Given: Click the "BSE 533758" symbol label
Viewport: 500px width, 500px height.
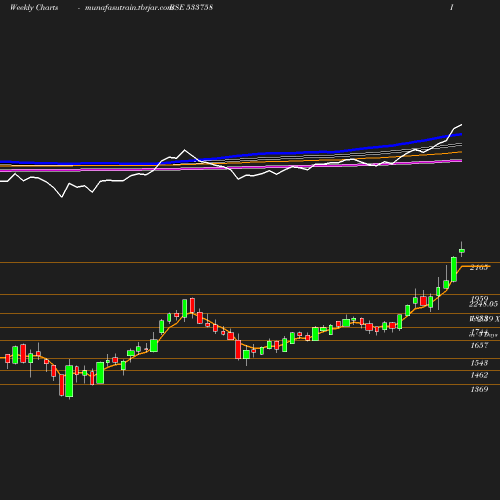Looking at the screenshot, I should point(191,7).
